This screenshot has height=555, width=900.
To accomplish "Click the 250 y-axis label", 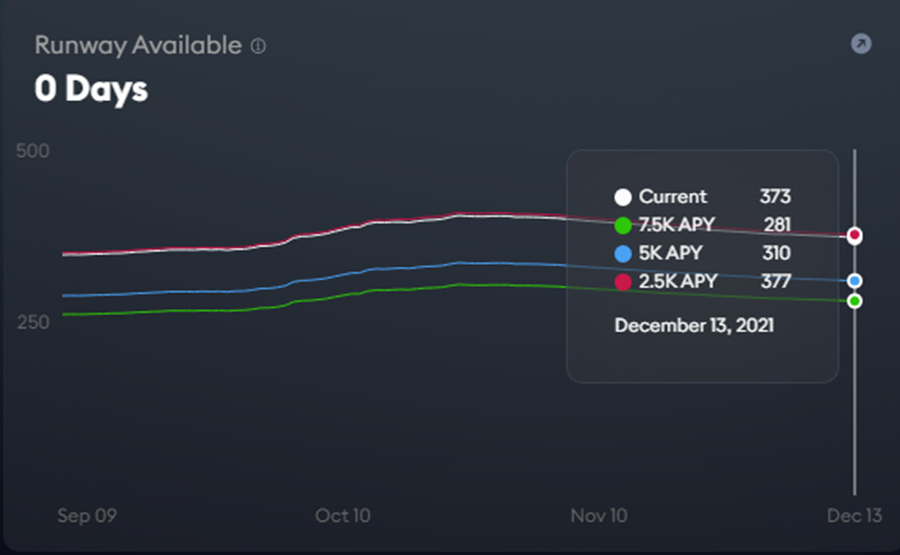I will coord(33,322).
